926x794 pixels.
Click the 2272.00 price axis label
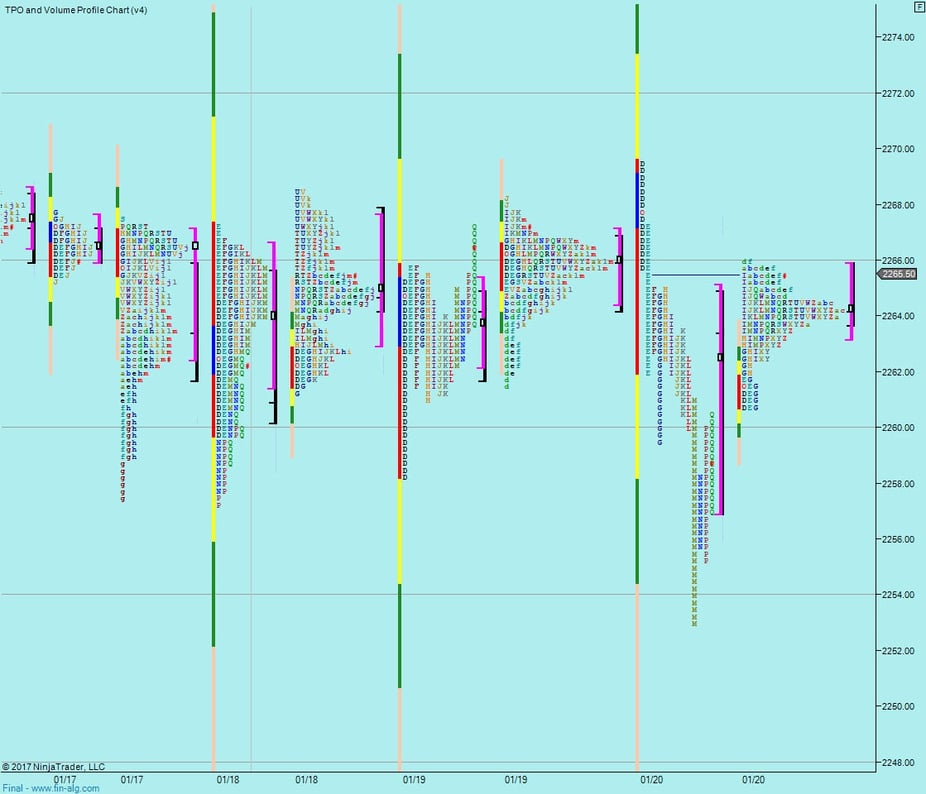[898, 93]
